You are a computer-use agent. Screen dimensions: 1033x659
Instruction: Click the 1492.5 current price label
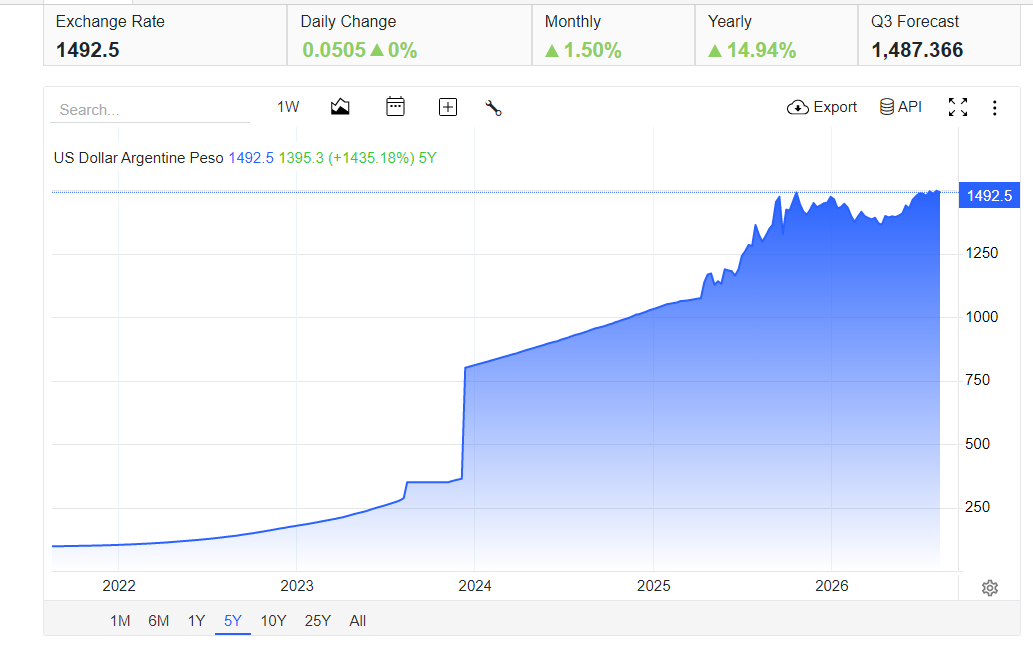(989, 196)
